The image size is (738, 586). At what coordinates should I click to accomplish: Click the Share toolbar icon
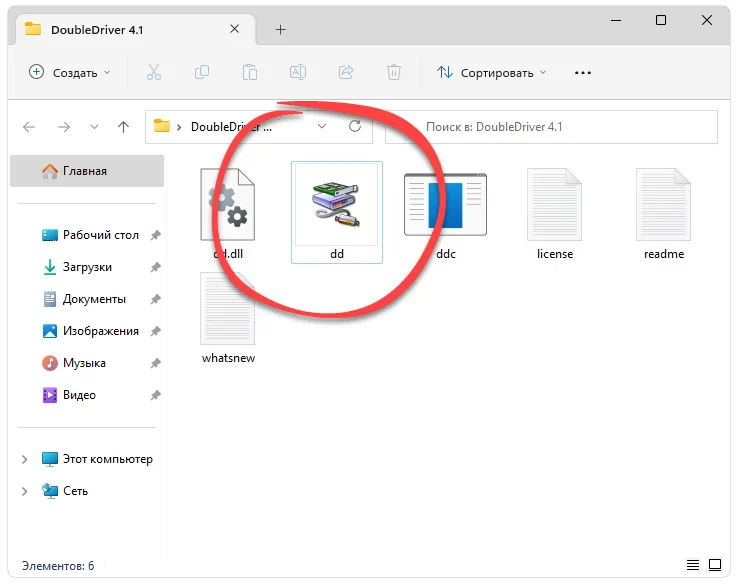[x=346, y=72]
